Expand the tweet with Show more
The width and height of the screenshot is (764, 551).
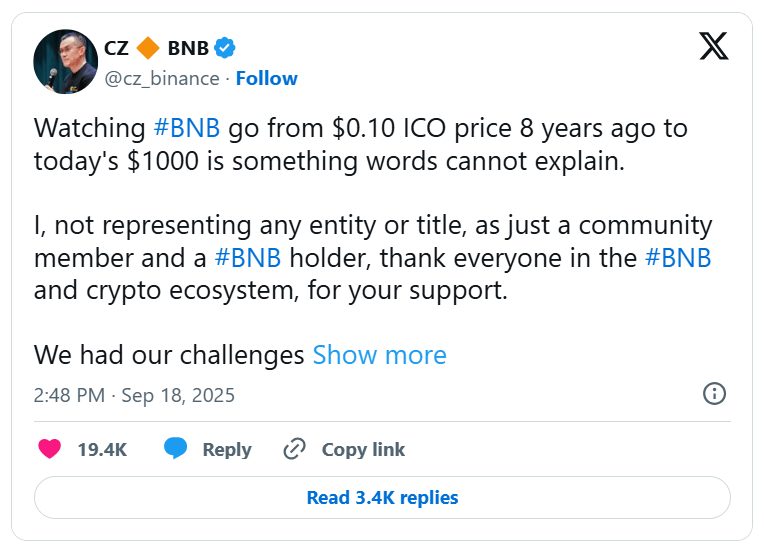379,355
